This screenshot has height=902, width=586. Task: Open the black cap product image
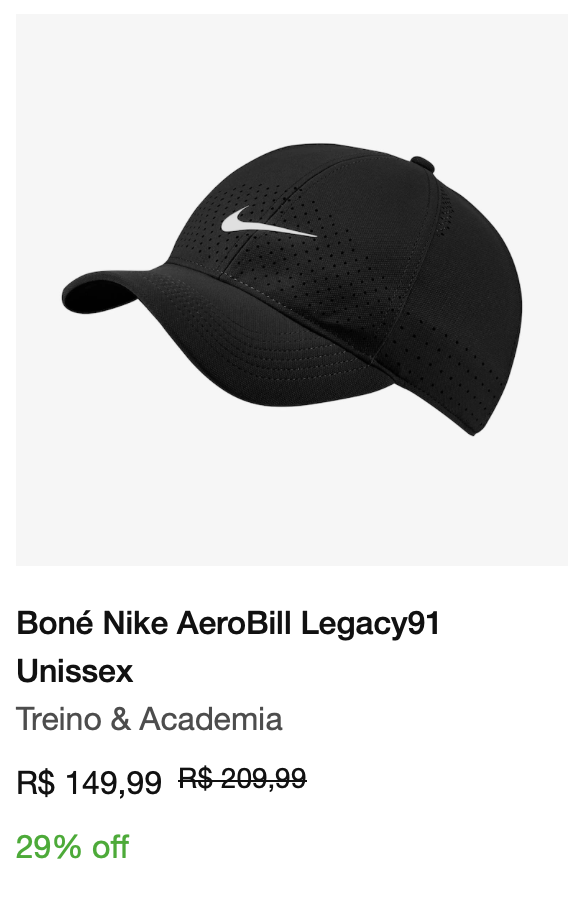click(x=292, y=289)
